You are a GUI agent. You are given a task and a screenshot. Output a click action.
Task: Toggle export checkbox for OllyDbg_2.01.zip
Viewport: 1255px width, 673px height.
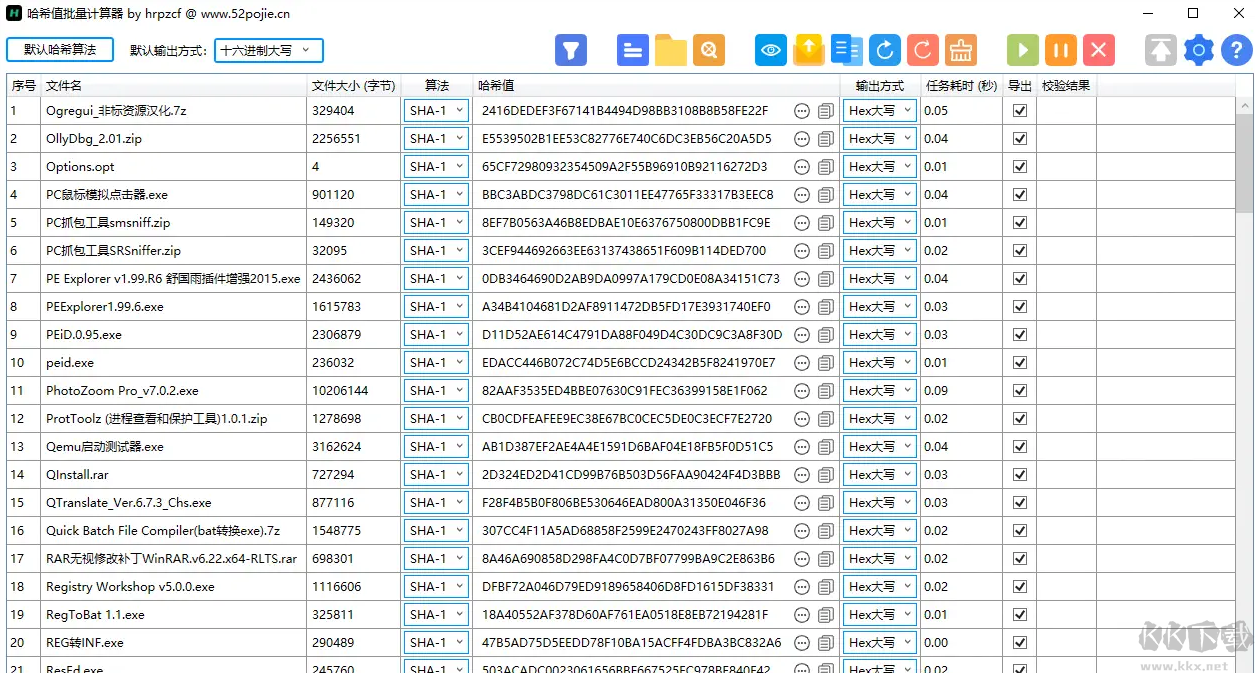1020,139
